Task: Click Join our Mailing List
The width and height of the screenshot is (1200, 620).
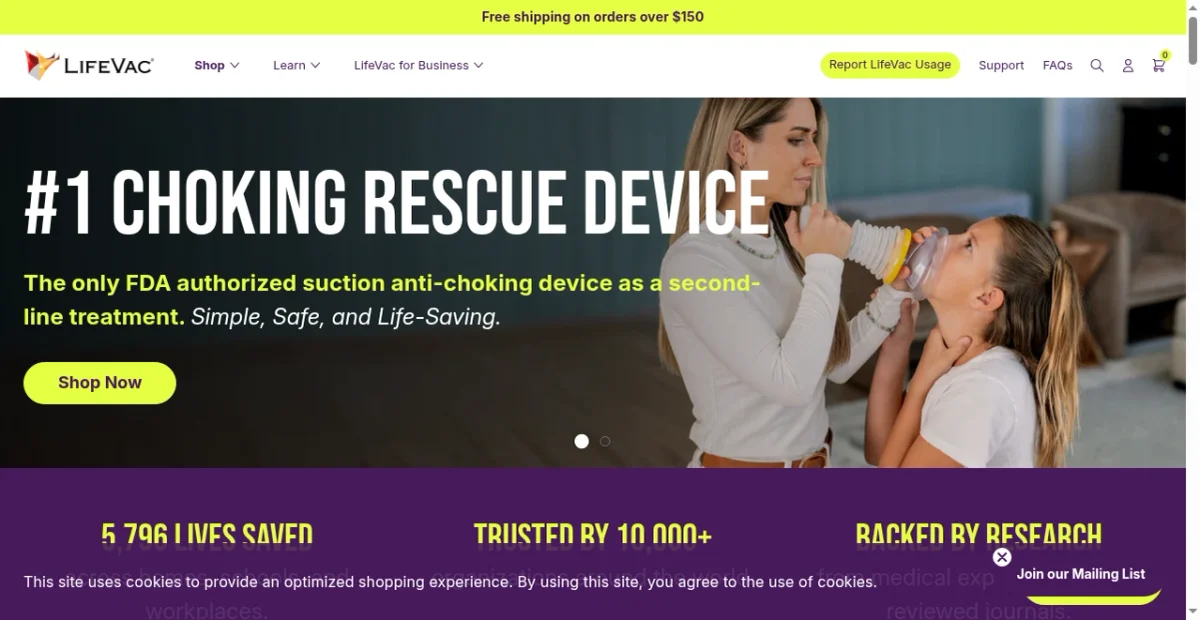Action: pyautogui.click(x=1081, y=574)
